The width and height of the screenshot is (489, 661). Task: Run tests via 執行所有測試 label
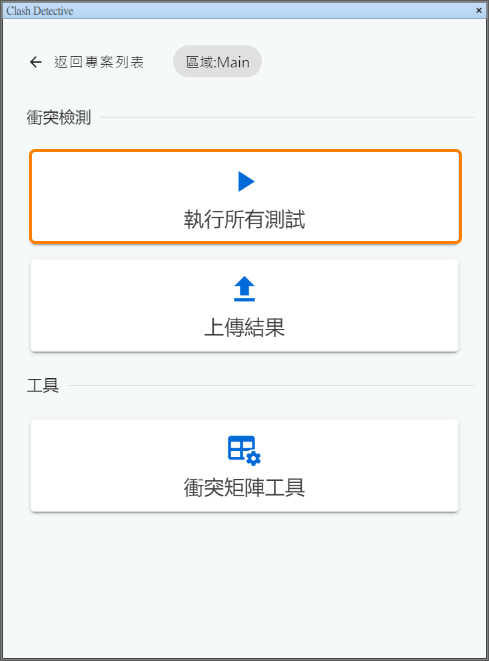click(x=244, y=219)
